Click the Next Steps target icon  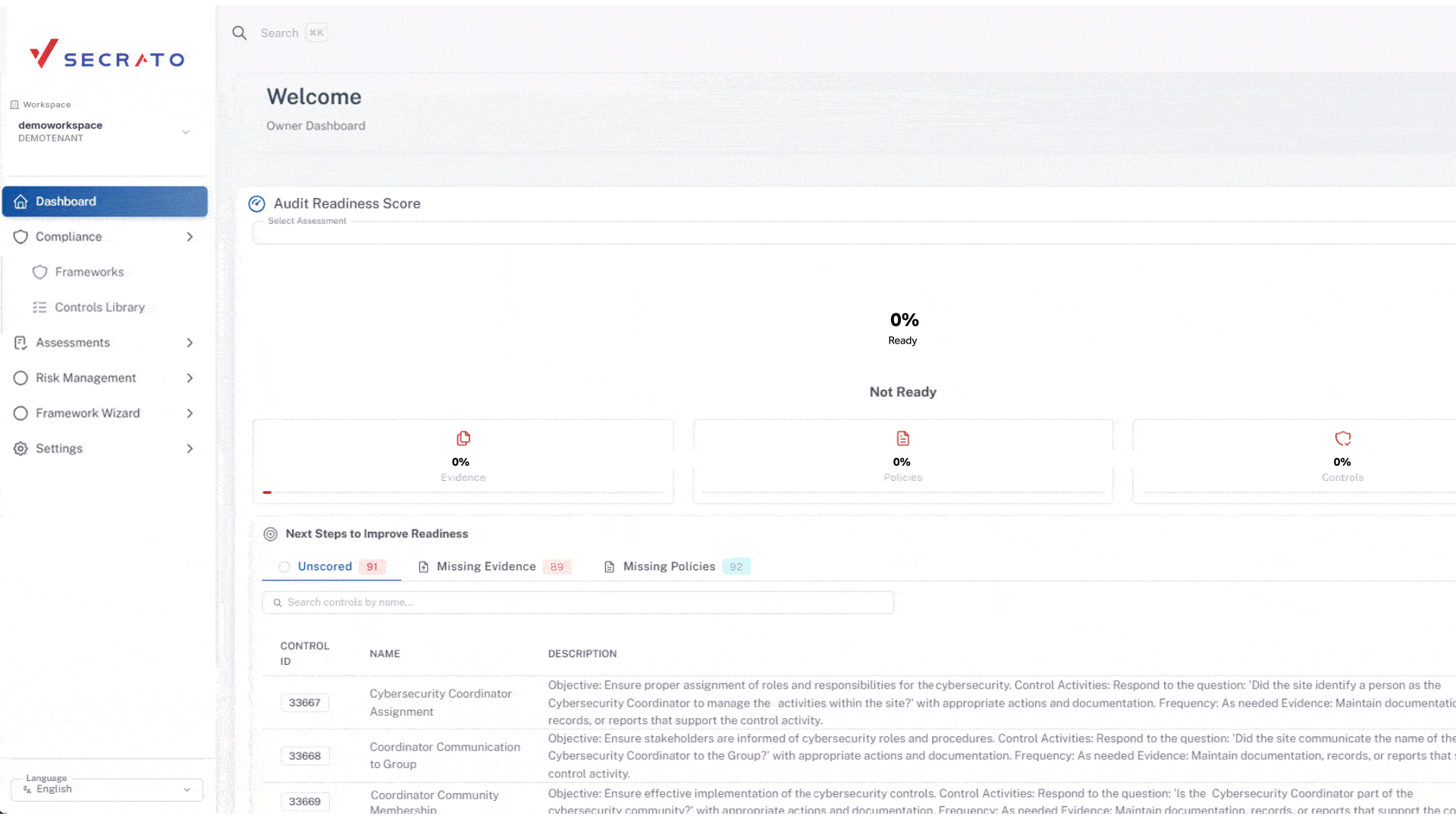271,534
